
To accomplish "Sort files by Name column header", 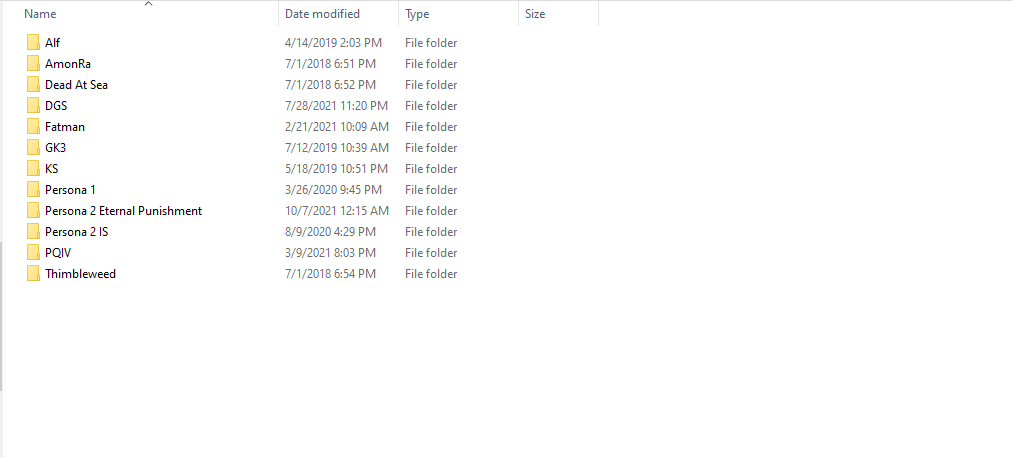I will tap(40, 14).
